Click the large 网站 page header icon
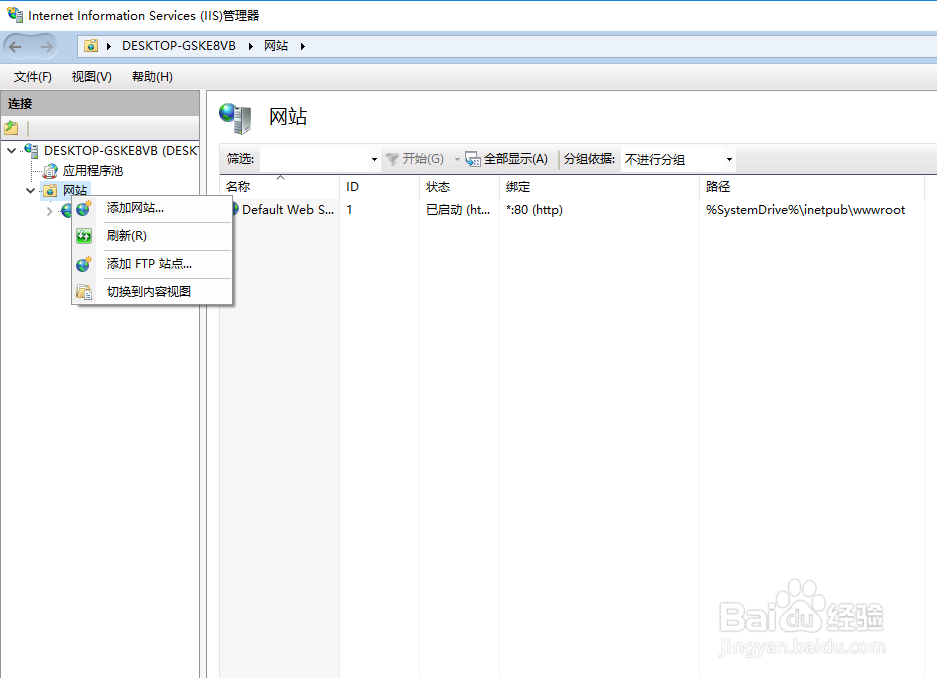The width and height of the screenshot is (937, 679). point(235,118)
